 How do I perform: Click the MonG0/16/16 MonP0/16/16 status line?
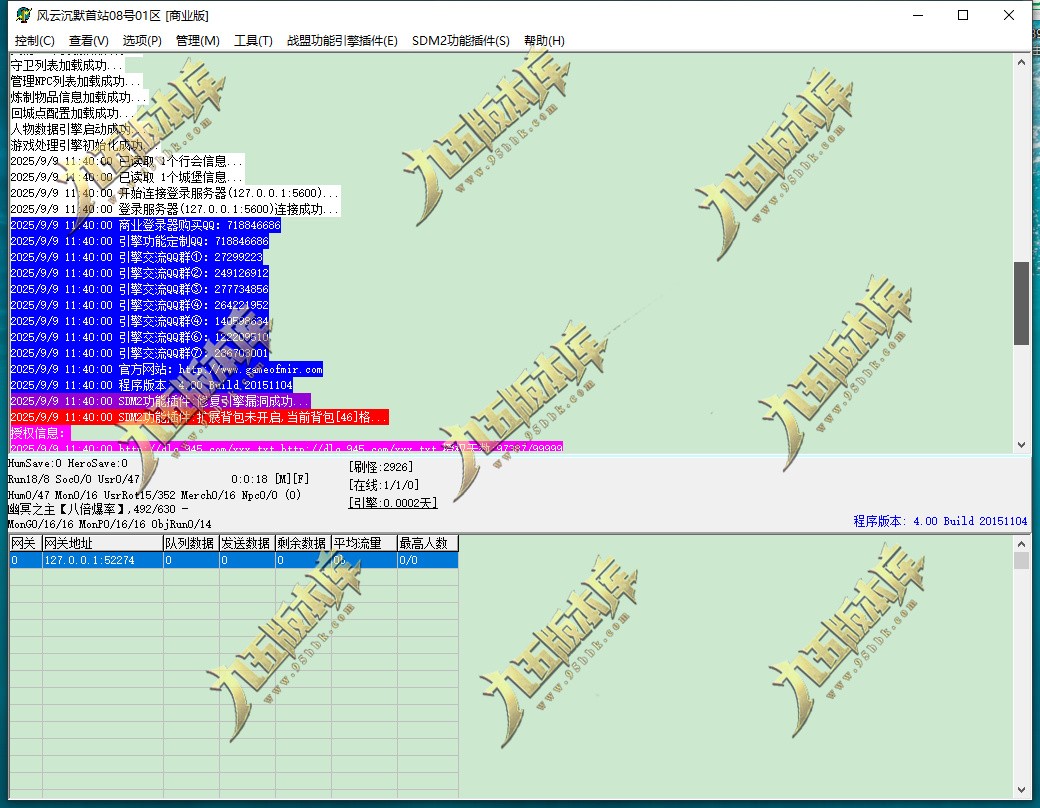click(109, 524)
